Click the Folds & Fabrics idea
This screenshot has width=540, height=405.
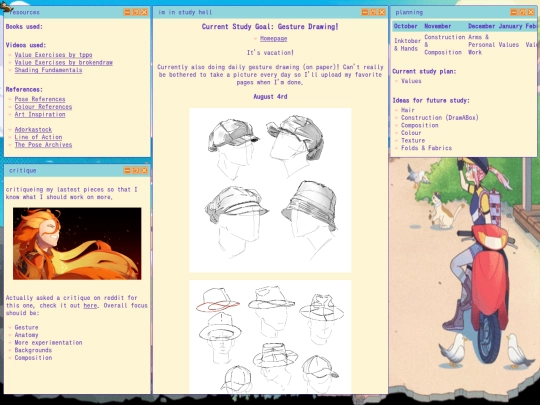(426, 148)
